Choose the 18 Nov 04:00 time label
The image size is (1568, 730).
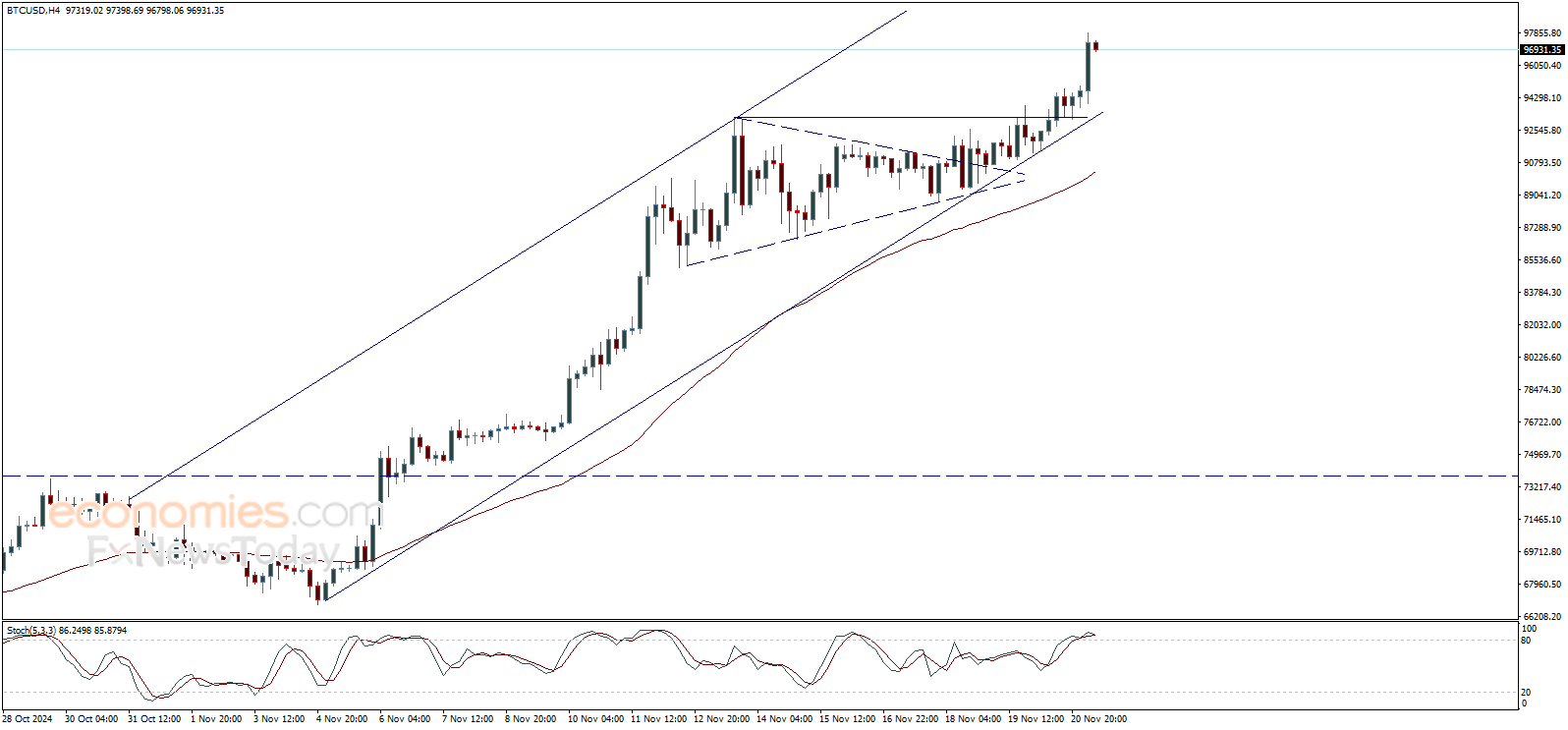(973, 719)
